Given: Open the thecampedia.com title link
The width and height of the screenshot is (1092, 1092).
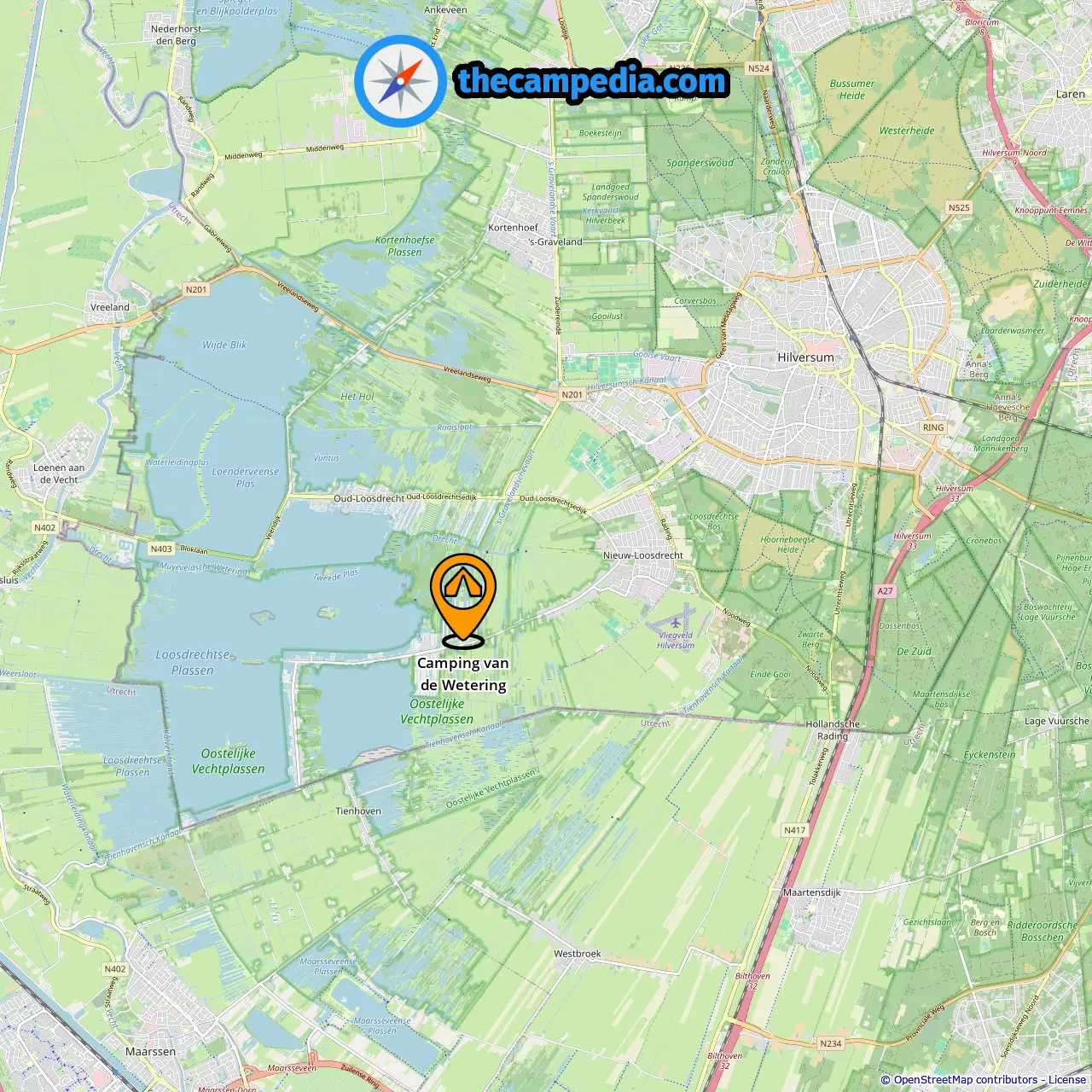Looking at the screenshot, I should coord(592,82).
